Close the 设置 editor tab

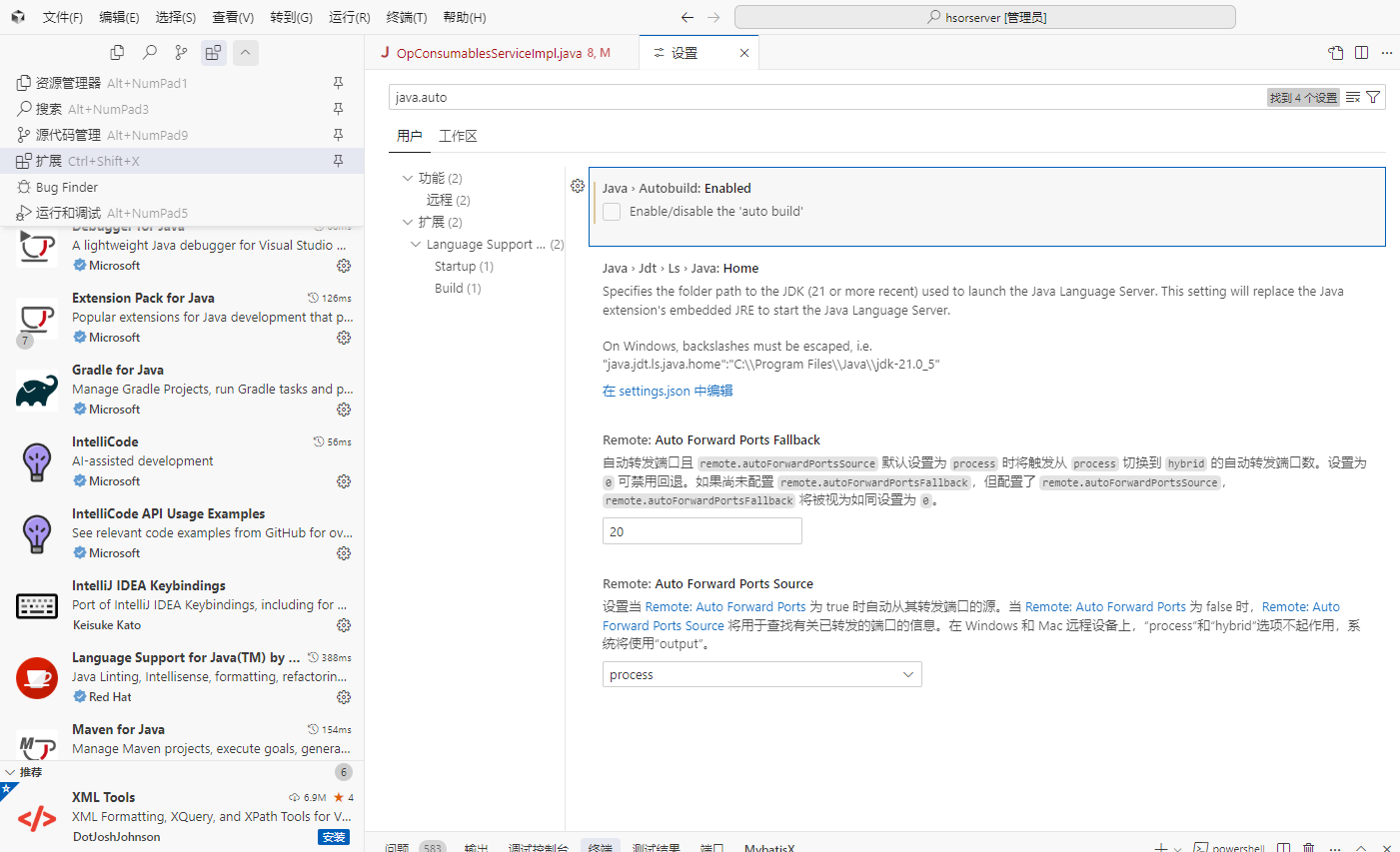click(744, 53)
